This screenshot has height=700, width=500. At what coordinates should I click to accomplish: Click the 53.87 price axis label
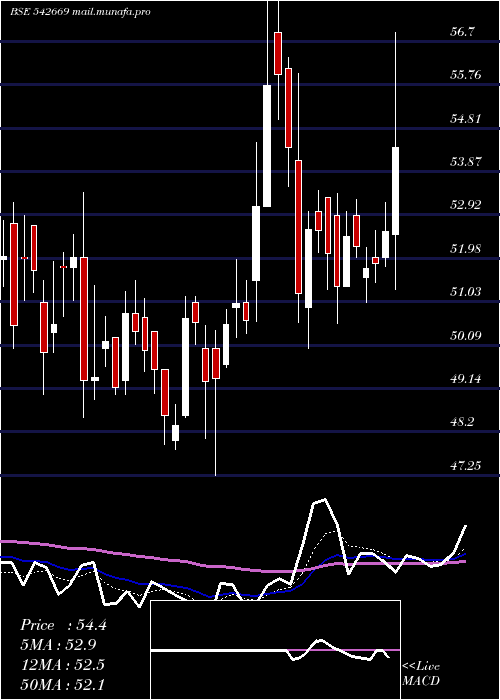pos(466,162)
